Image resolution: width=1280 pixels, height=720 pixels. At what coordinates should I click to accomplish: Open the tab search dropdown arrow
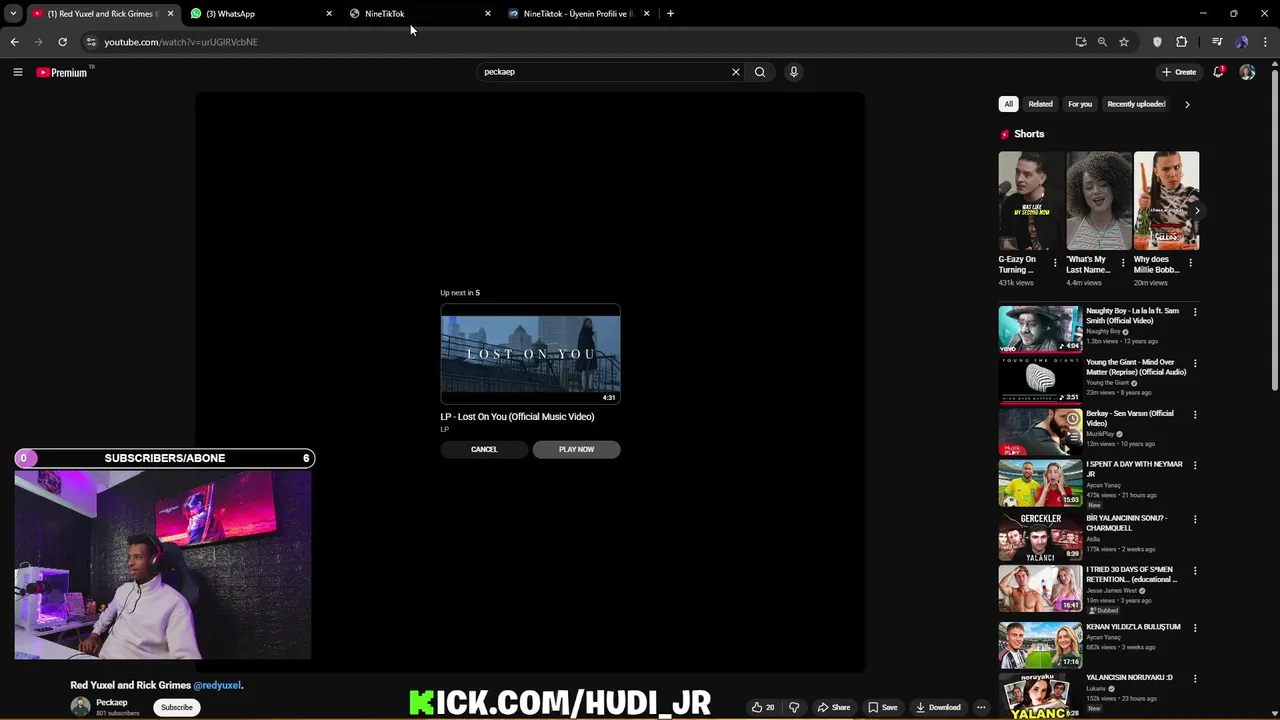coord(13,14)
